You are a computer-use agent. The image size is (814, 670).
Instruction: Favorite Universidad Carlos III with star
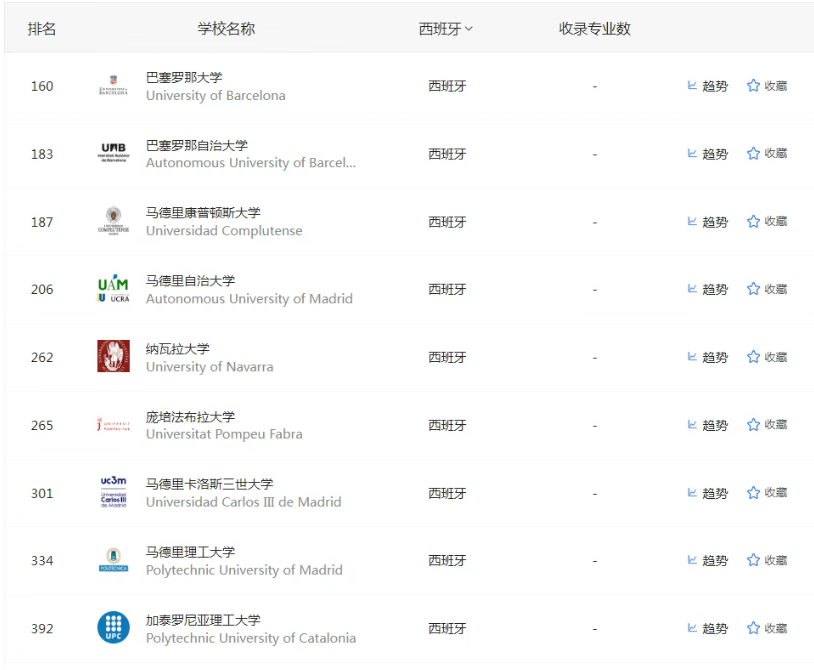(767, 493)
